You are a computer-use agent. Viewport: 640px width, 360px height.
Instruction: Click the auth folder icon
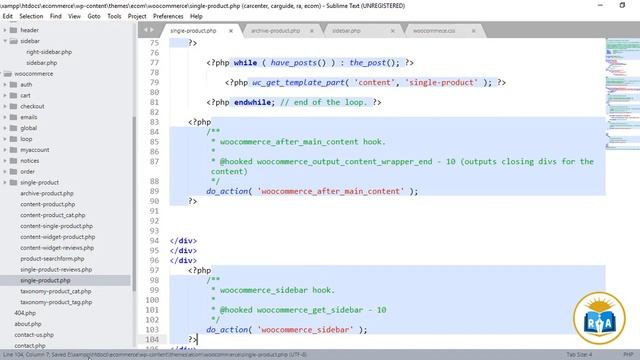tap(13, 84)
